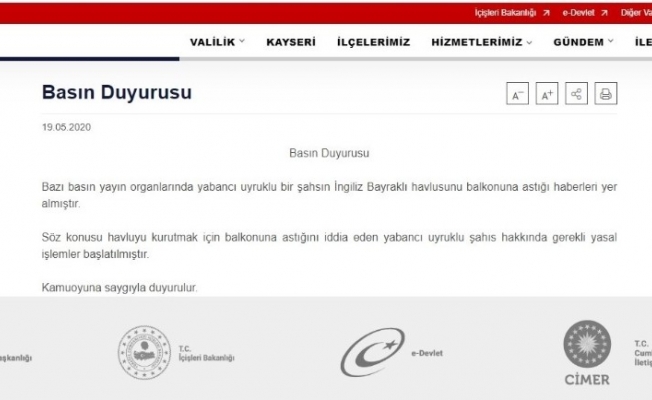Viewport: 652px width, 400px height.
Task: Click the İçişleri Bakanlığı emblem in the footer
Action: coord(144,353)
